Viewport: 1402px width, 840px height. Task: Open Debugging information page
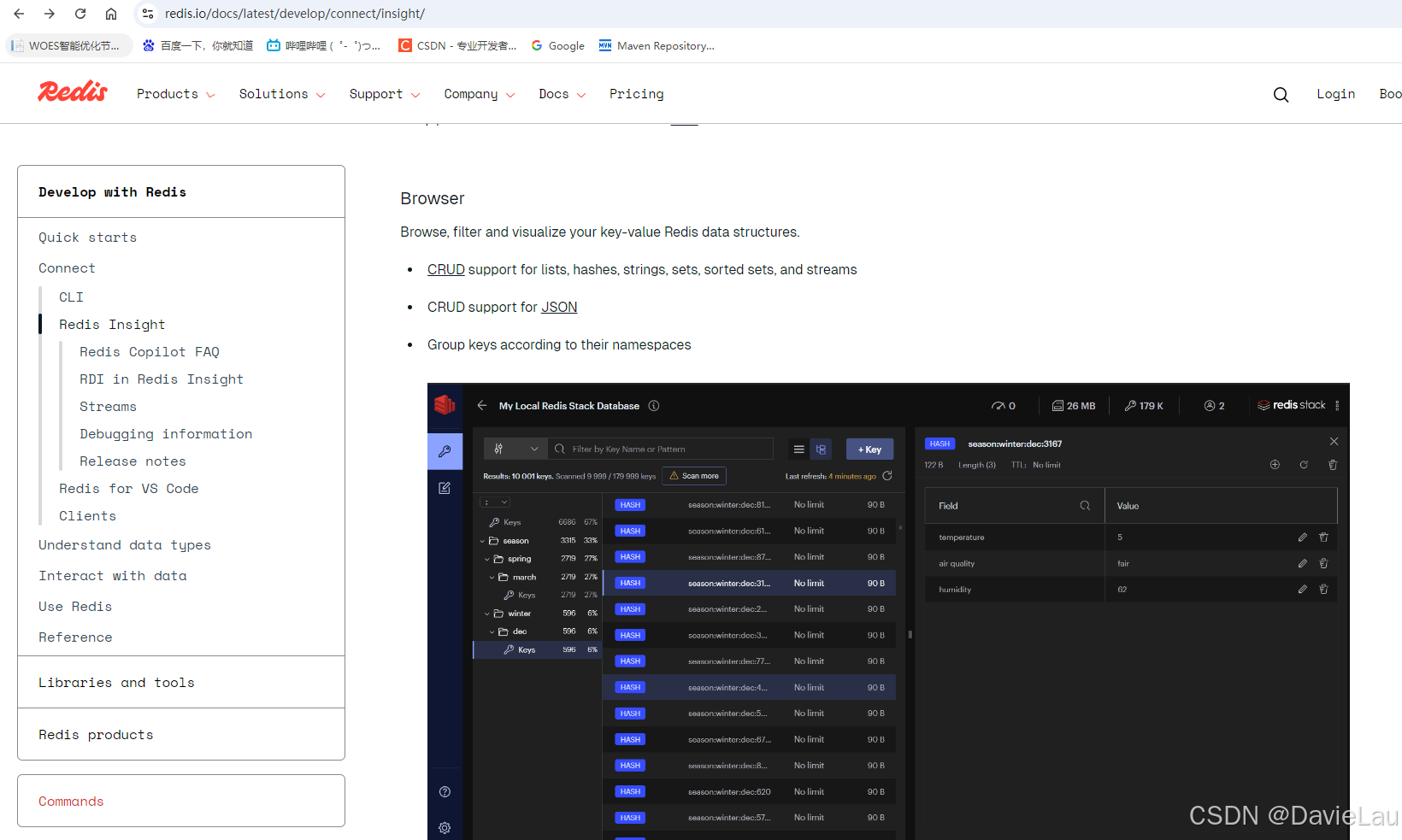[166, 434]
